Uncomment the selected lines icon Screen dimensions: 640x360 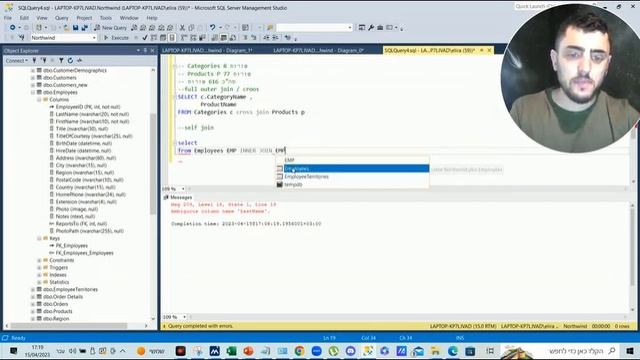point(253,38)
